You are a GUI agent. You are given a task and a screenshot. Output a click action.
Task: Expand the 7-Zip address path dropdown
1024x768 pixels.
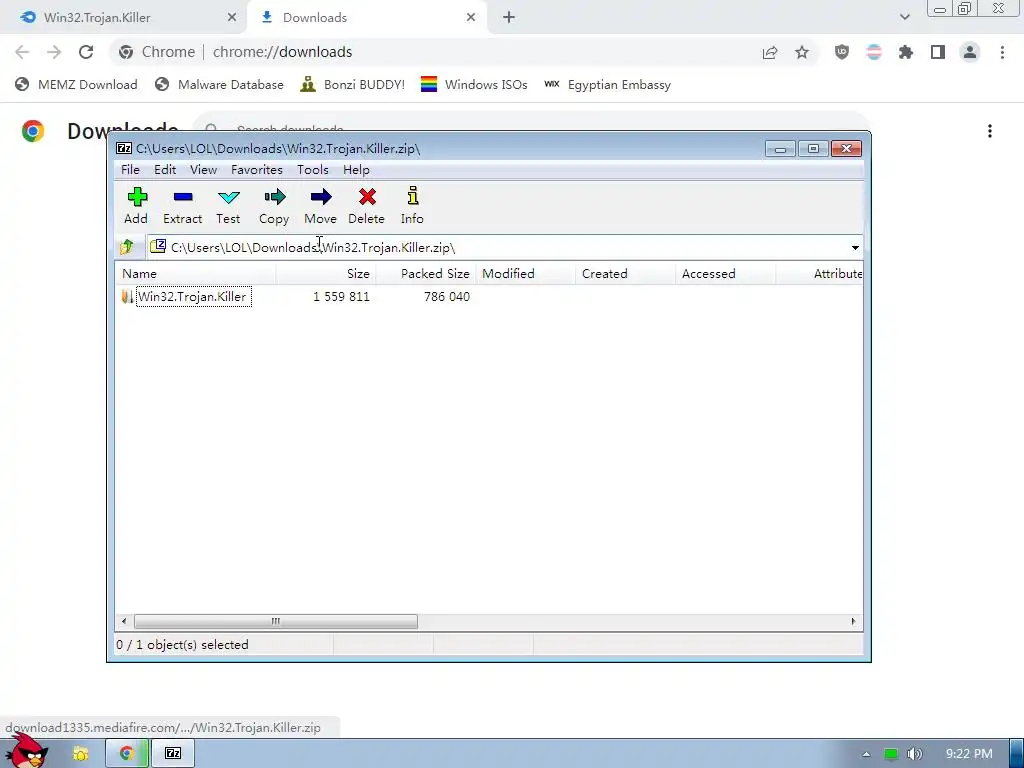tap(855, 248)
